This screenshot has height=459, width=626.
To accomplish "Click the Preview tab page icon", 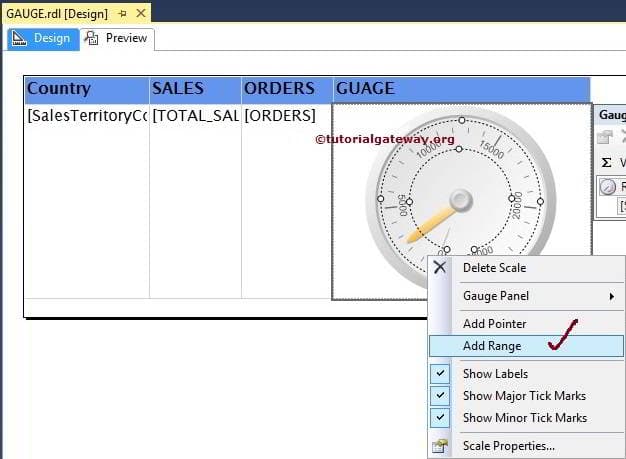I will 91,38.
